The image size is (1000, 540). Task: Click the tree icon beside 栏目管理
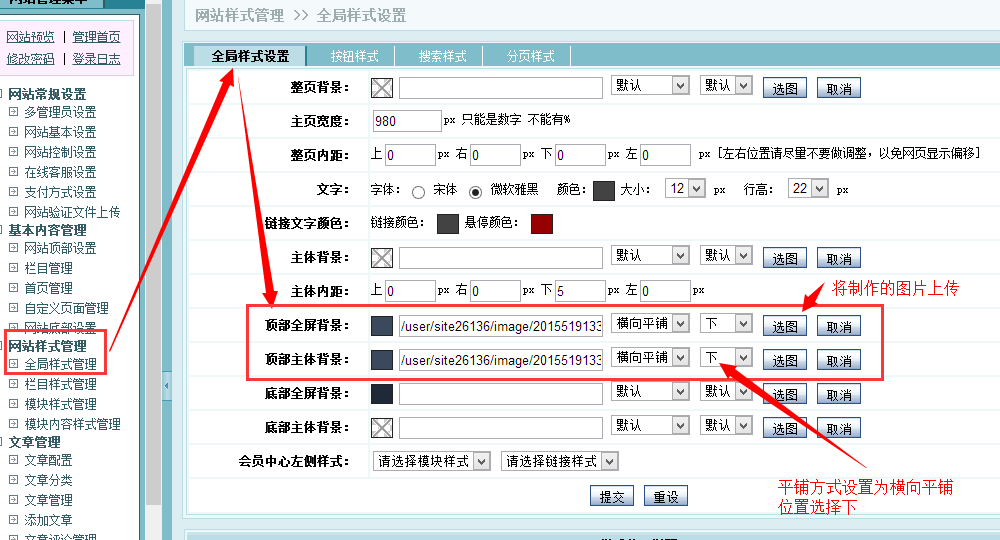[x=14, y=268]
